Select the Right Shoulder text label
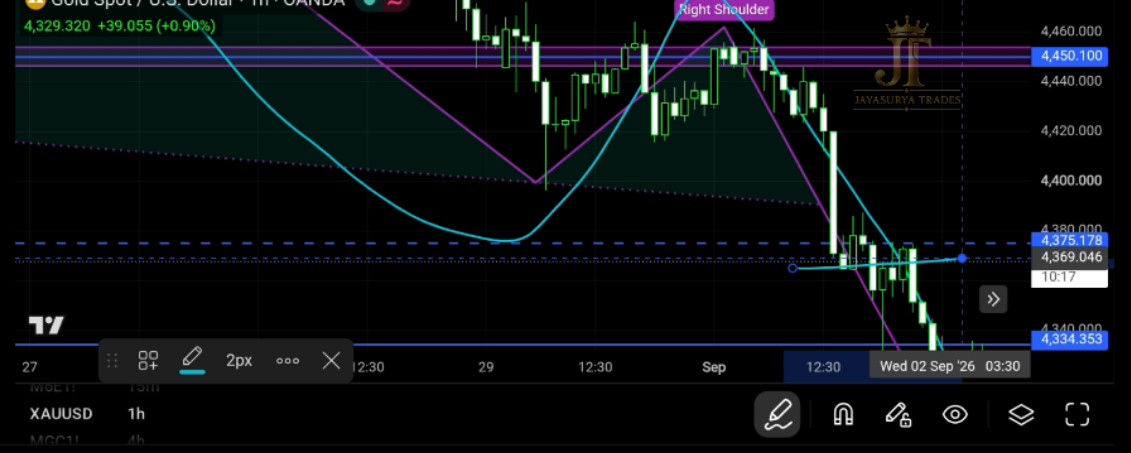This screenshot has width=1131, height=453. coord(725,10)
